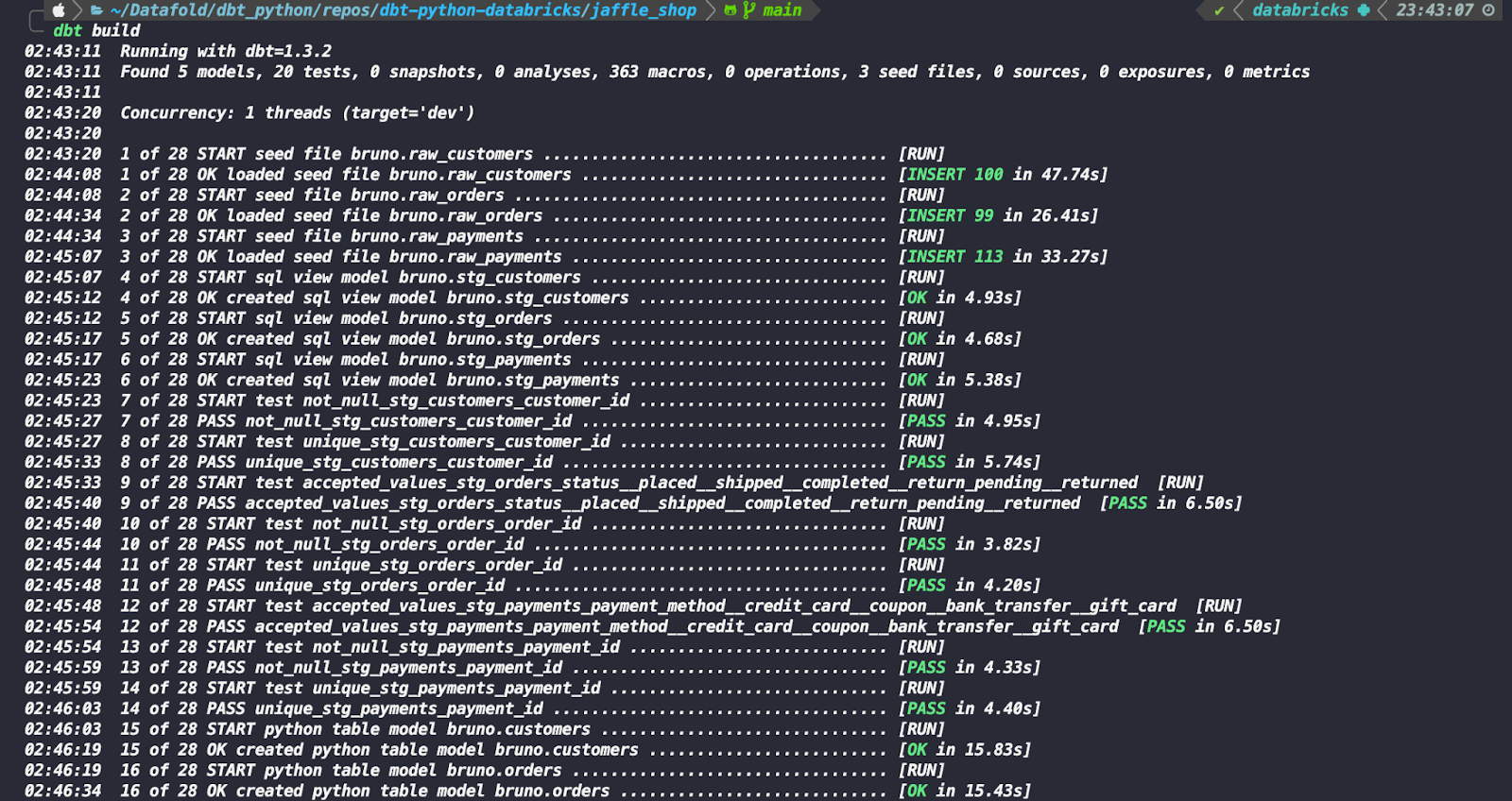1512x801 pixels.
Task: Click 'START python table model bruno.customers'
Action: (x=399, y=729)
